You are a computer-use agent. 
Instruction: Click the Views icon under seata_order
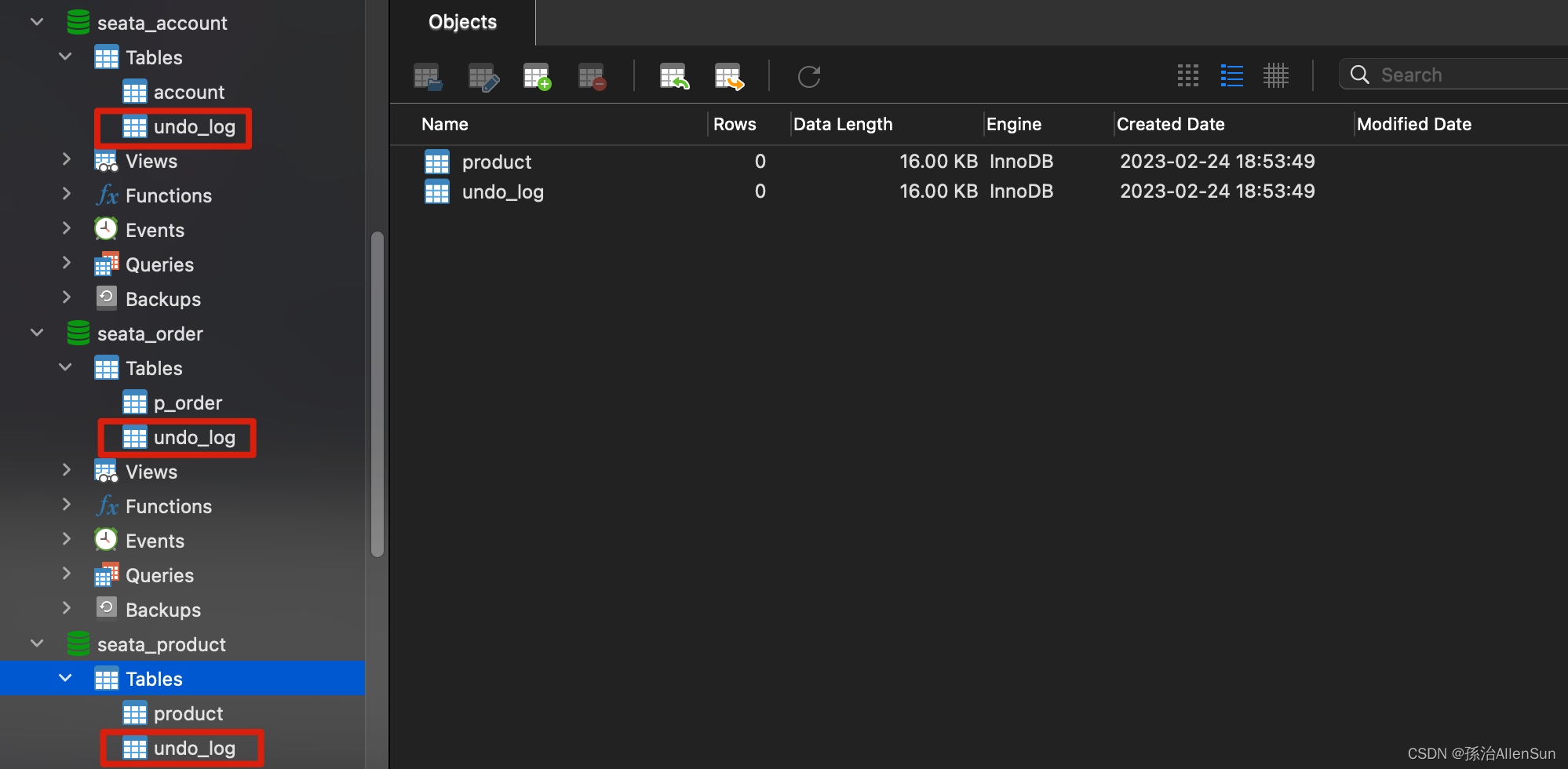pyautogui.click(x=106, y=472)
